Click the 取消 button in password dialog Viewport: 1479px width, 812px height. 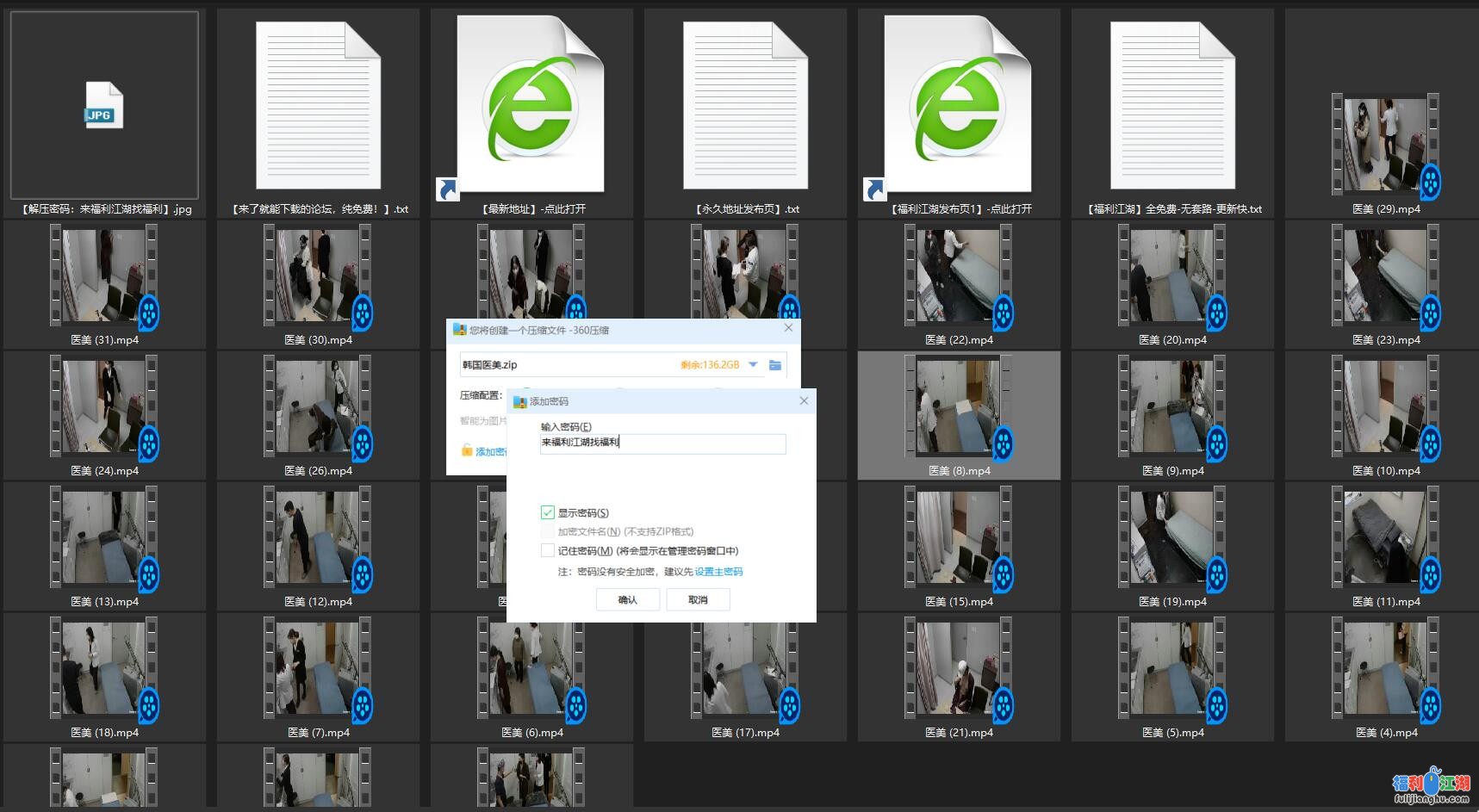(698, 600)
